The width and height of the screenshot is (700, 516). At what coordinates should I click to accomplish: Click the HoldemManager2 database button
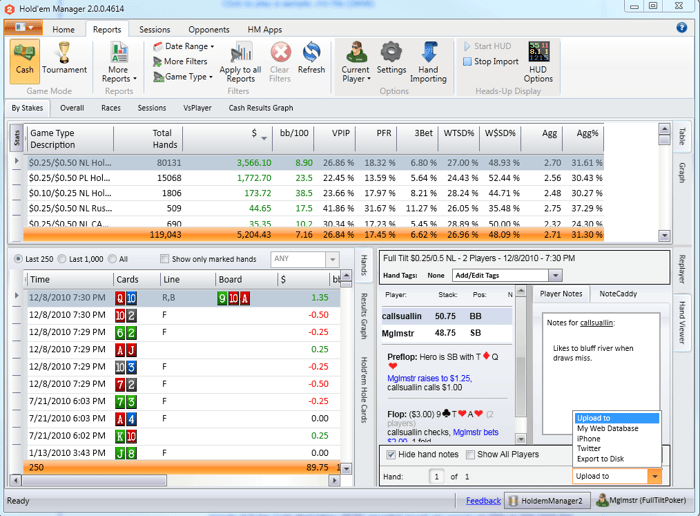click(x=547, y=501)
